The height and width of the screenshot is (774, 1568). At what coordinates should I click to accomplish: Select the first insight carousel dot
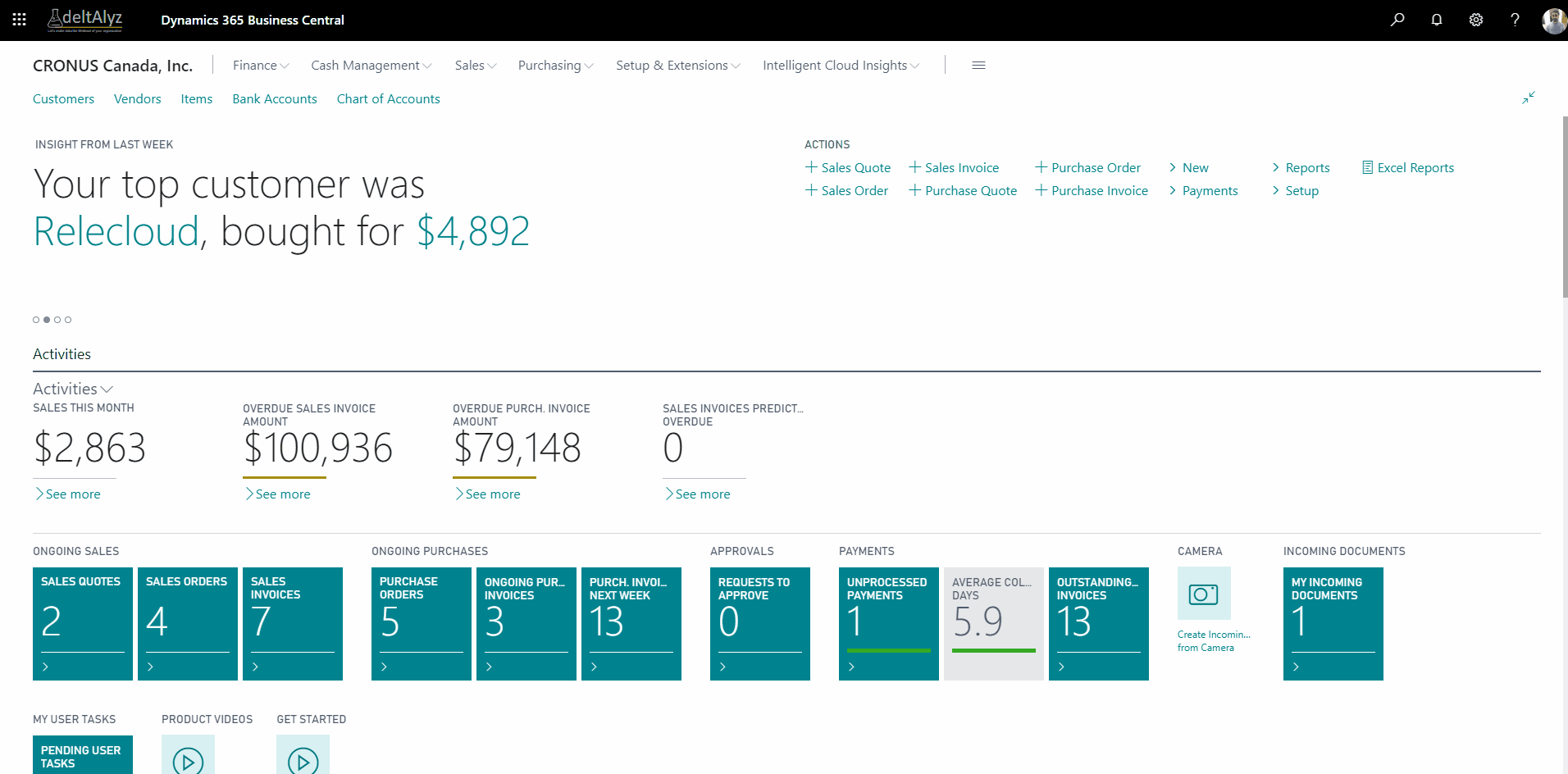click(36, 320)
